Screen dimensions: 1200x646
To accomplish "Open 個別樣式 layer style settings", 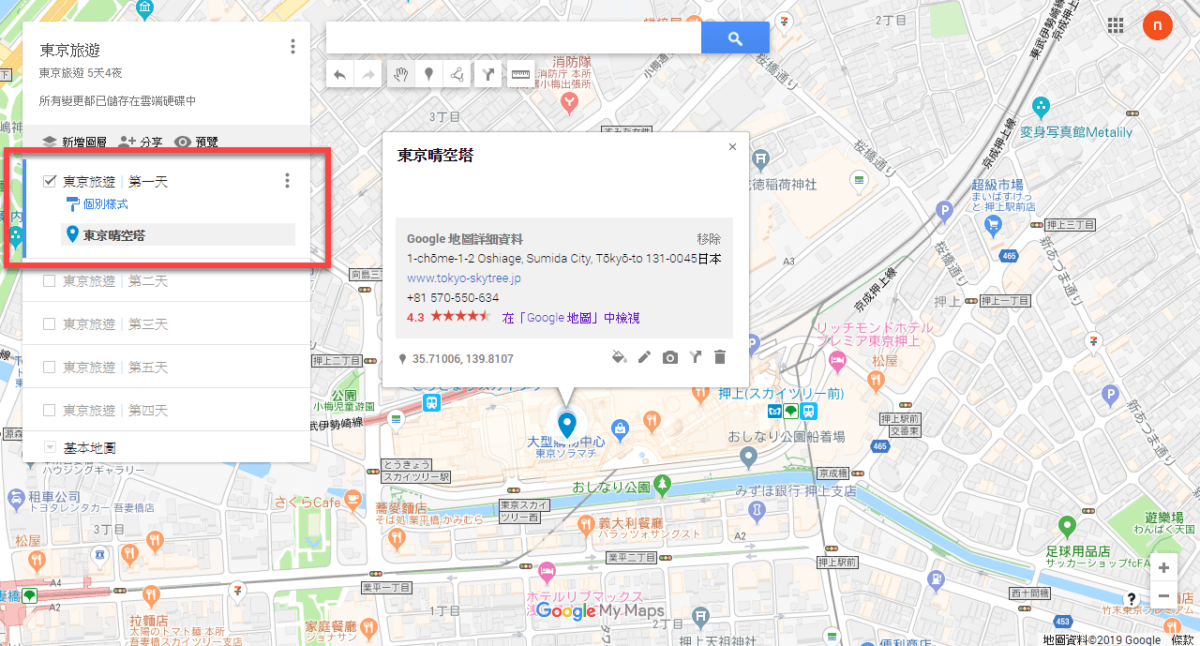I will (97, 205).
